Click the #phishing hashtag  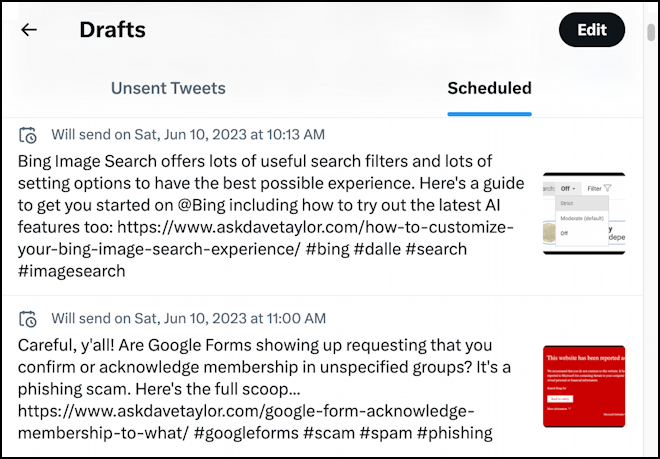pos(454,433)
